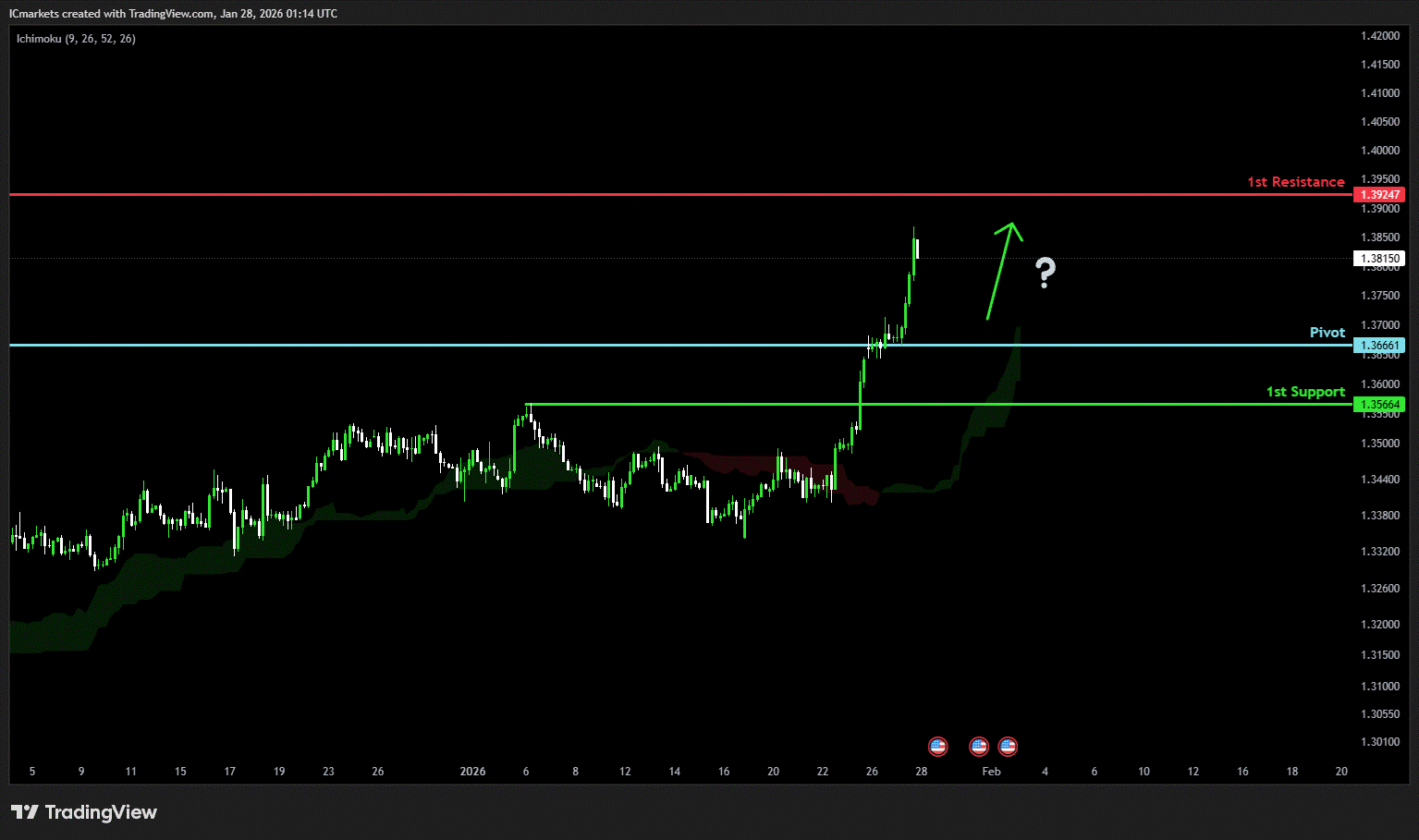Select the 1st Resistance text label
Image resolution: width=1419 pixels, height=840 pixels.
coord(1295,182)
